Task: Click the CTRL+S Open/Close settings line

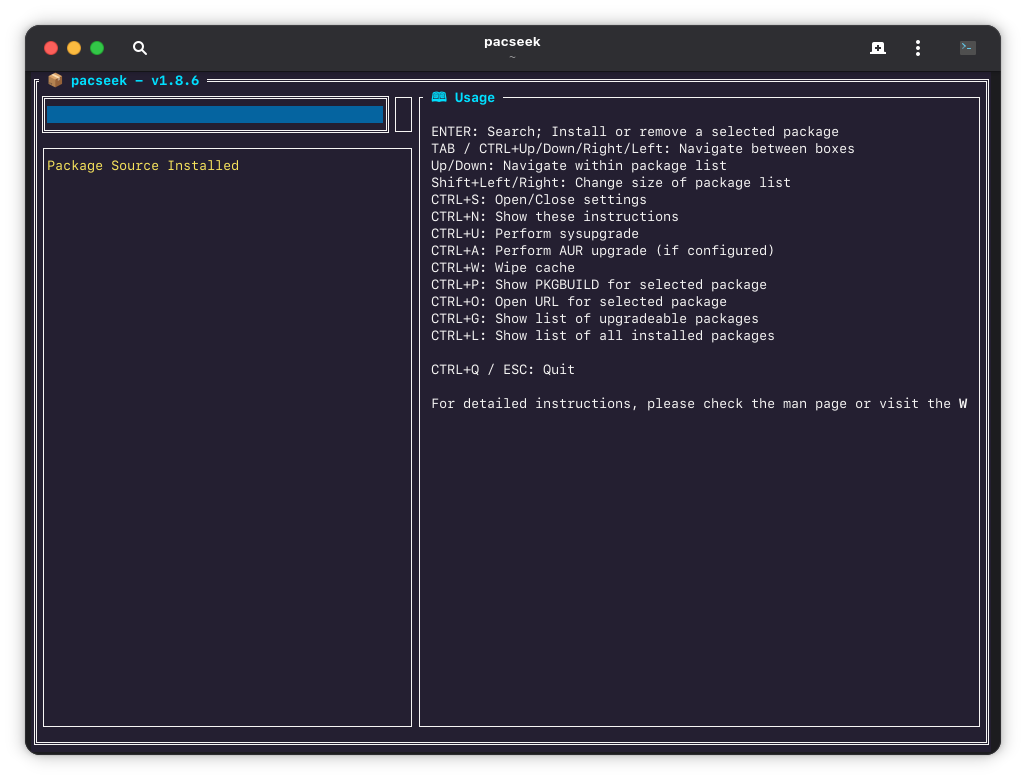Action: (539, 199)
